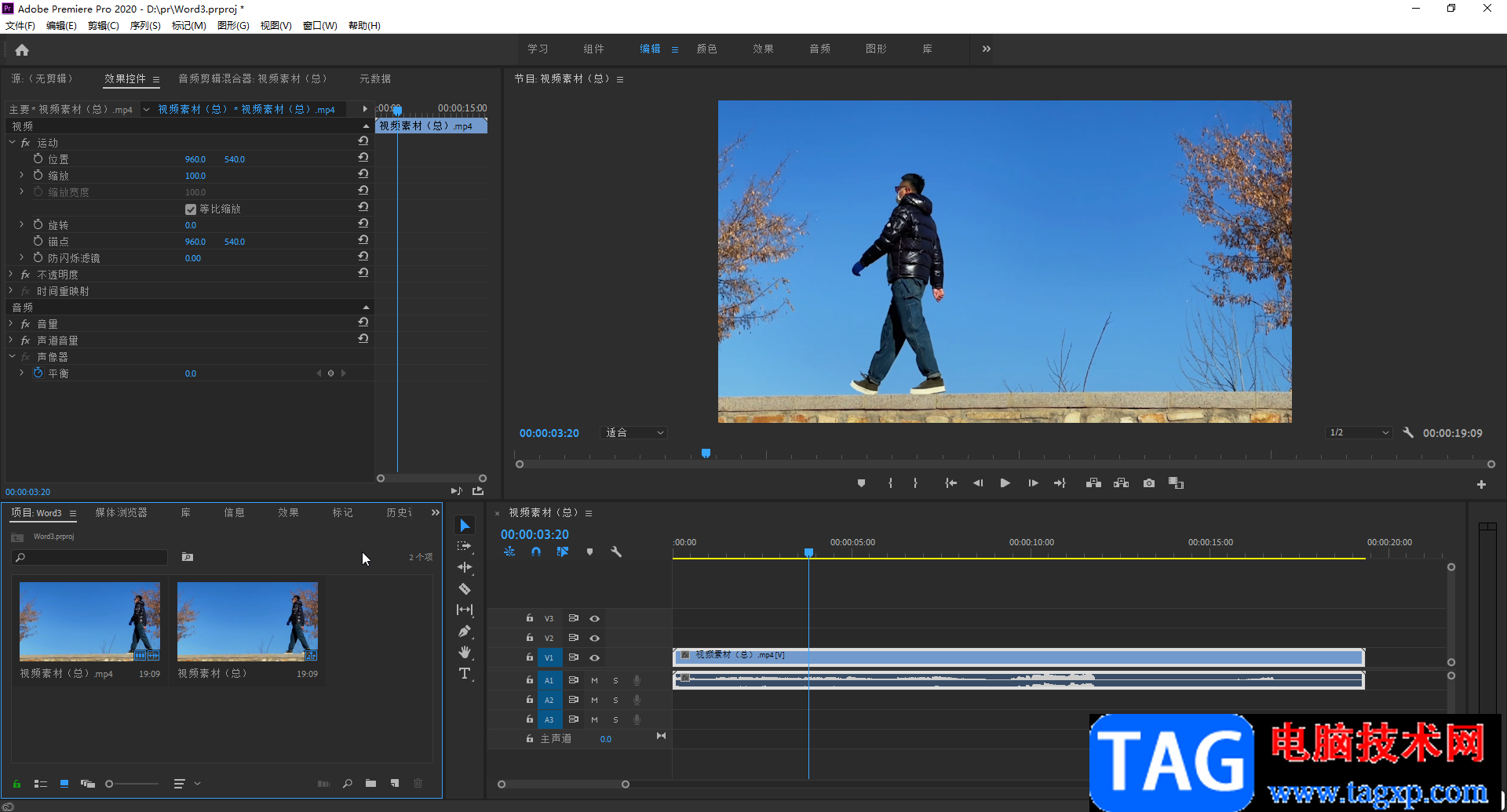1507x812 pixels.
Task: Click the Extract button
Action: tap(1121, 483)
